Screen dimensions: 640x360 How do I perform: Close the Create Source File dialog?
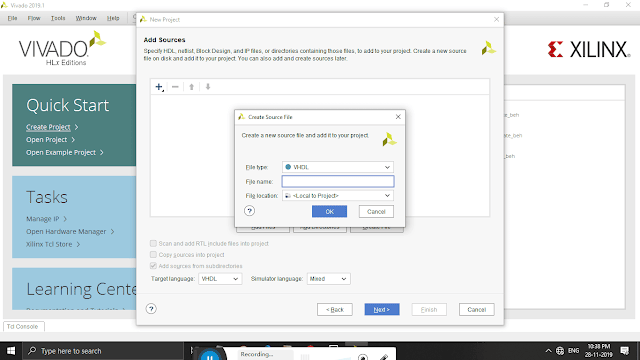398,117
